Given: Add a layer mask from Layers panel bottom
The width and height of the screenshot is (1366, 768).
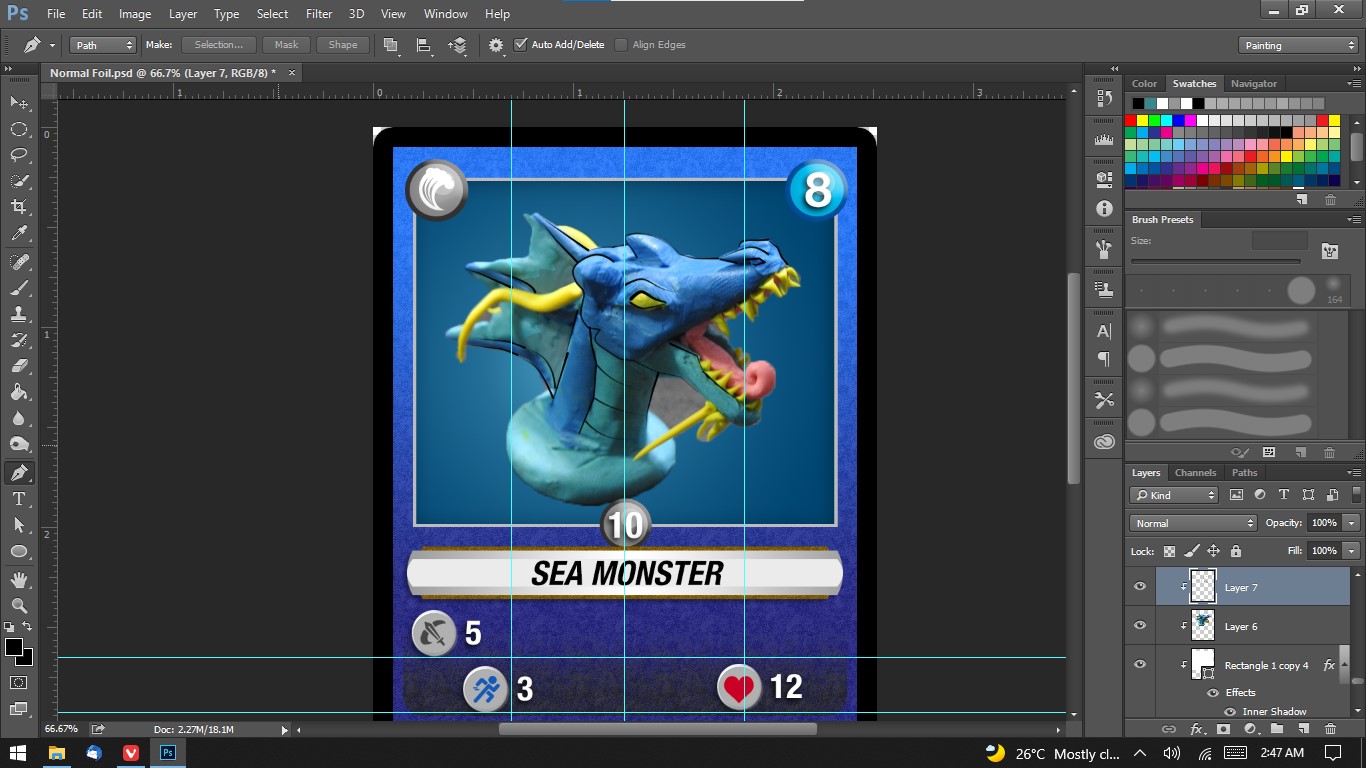Looking at the screenshot, I should point(1222,729).
